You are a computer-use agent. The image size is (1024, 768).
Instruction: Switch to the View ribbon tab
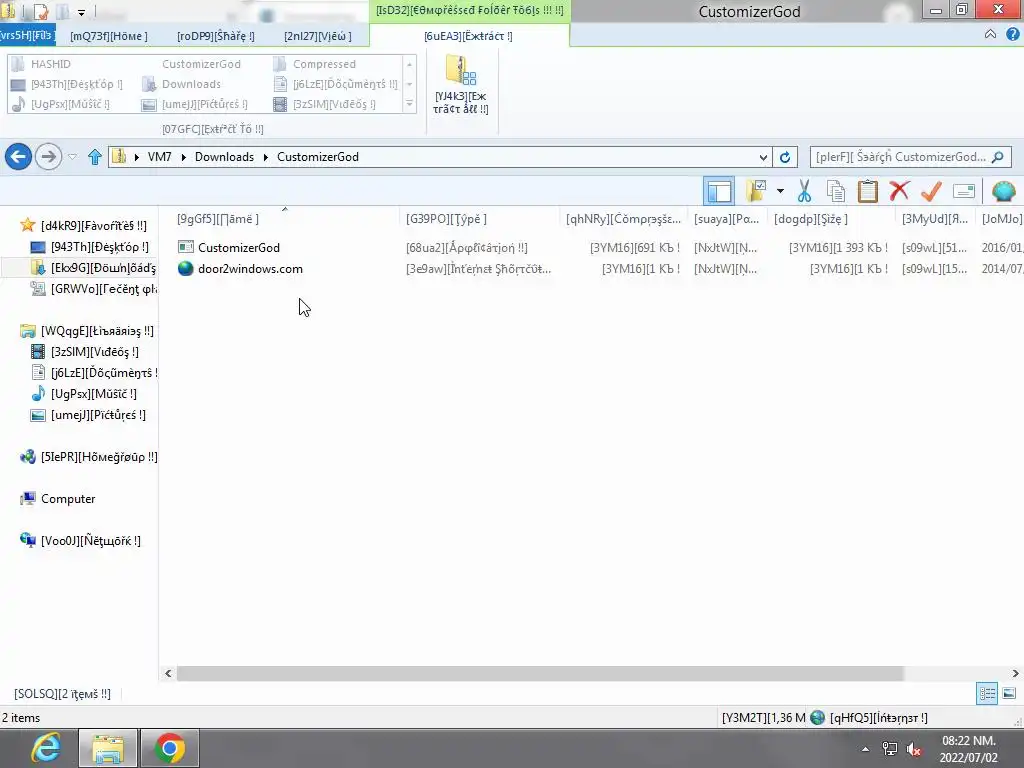pyautogui.click(x=318, y=36)
